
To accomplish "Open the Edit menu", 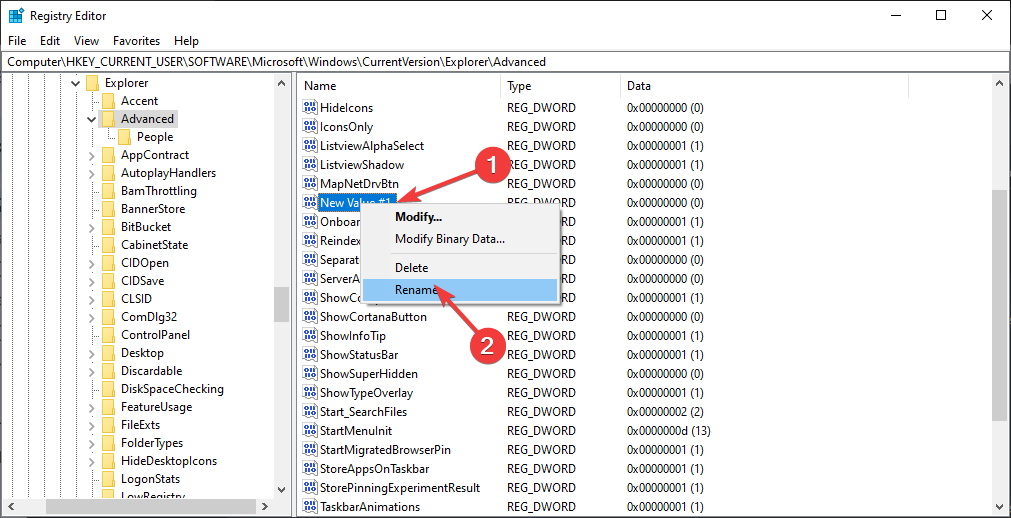I will 50,41.
